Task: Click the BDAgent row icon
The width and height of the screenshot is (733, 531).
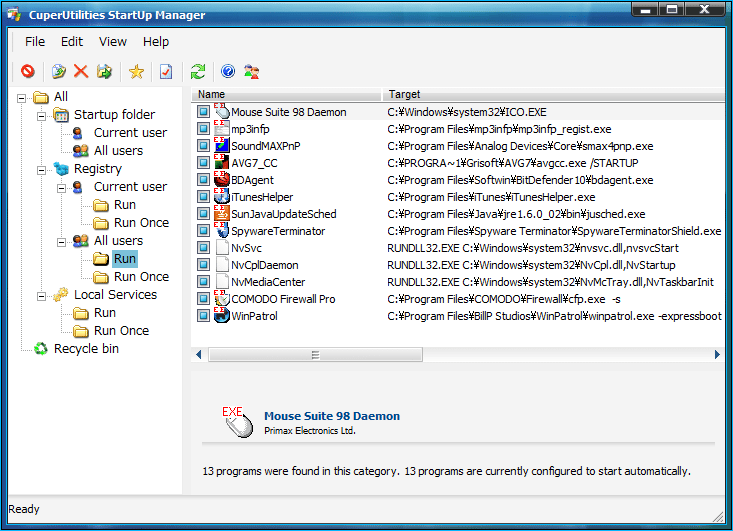Action: (x=222, y=179)
